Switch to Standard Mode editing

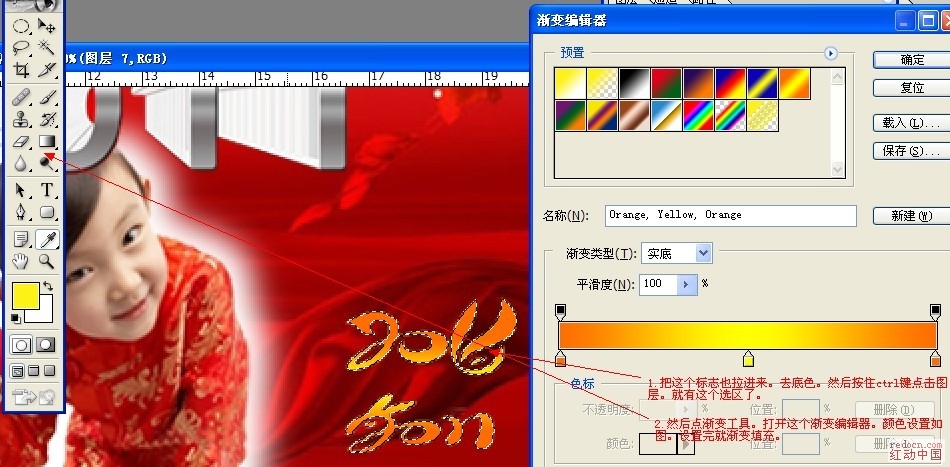[x=21, y=345]
